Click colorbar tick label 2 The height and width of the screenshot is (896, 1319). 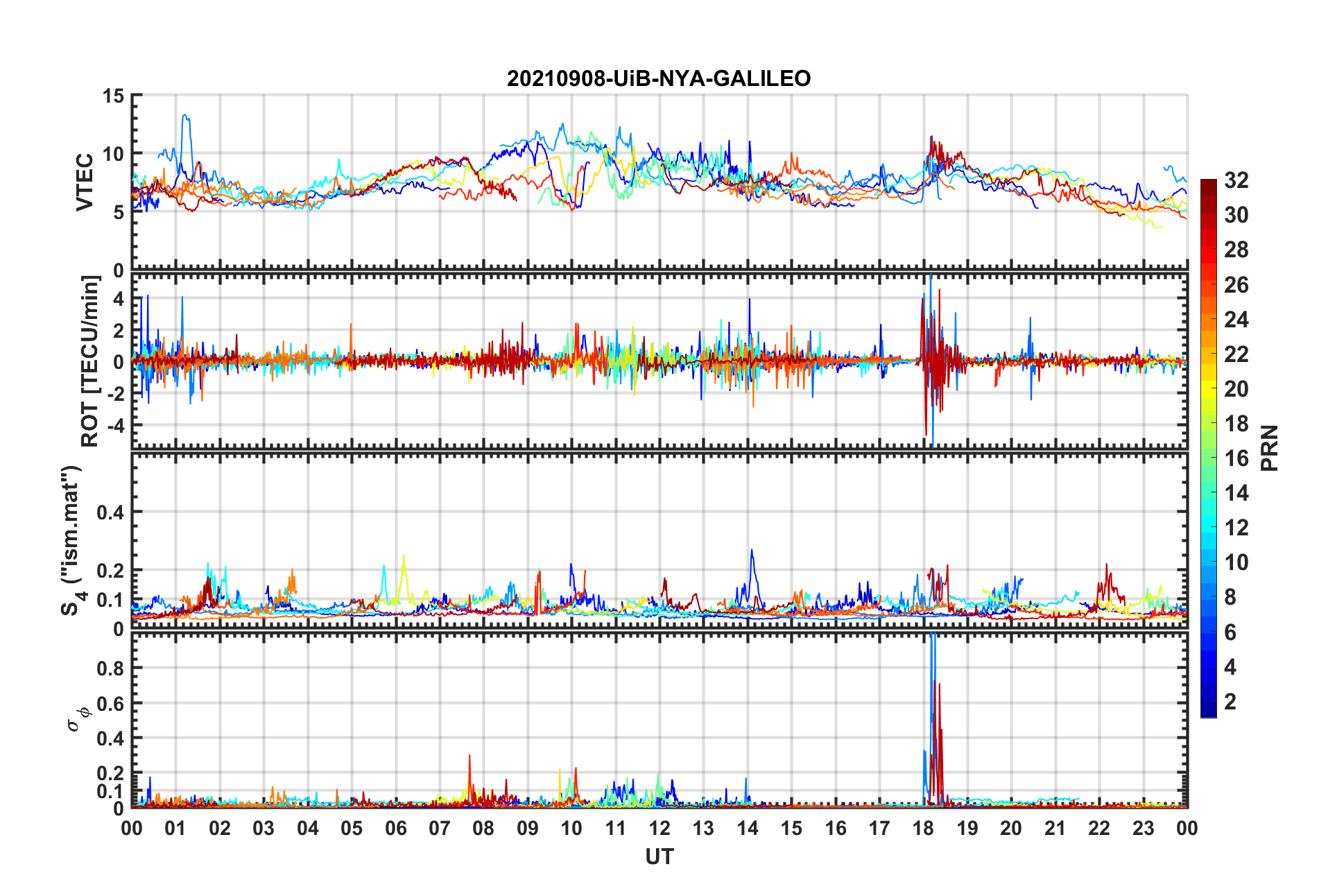(x=1230, y=702)
